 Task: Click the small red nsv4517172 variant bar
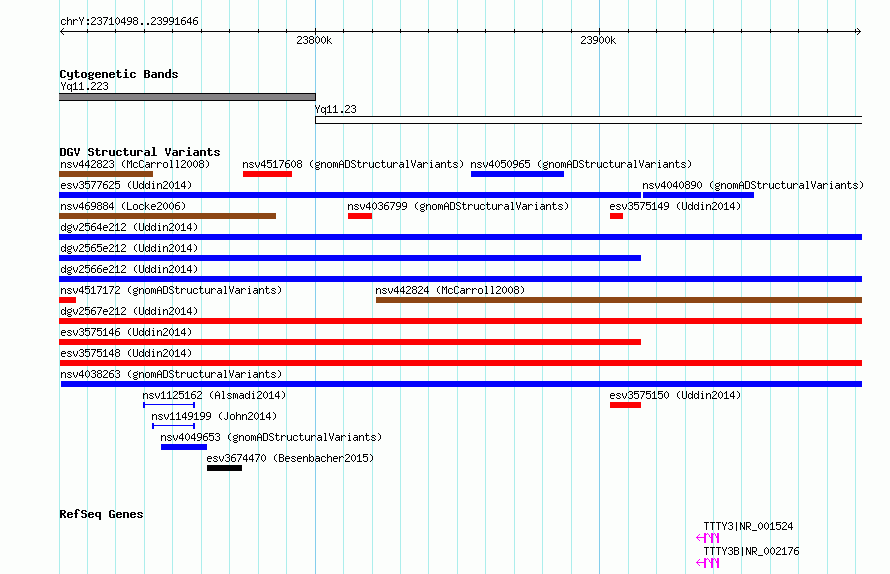tap(68, 300)
